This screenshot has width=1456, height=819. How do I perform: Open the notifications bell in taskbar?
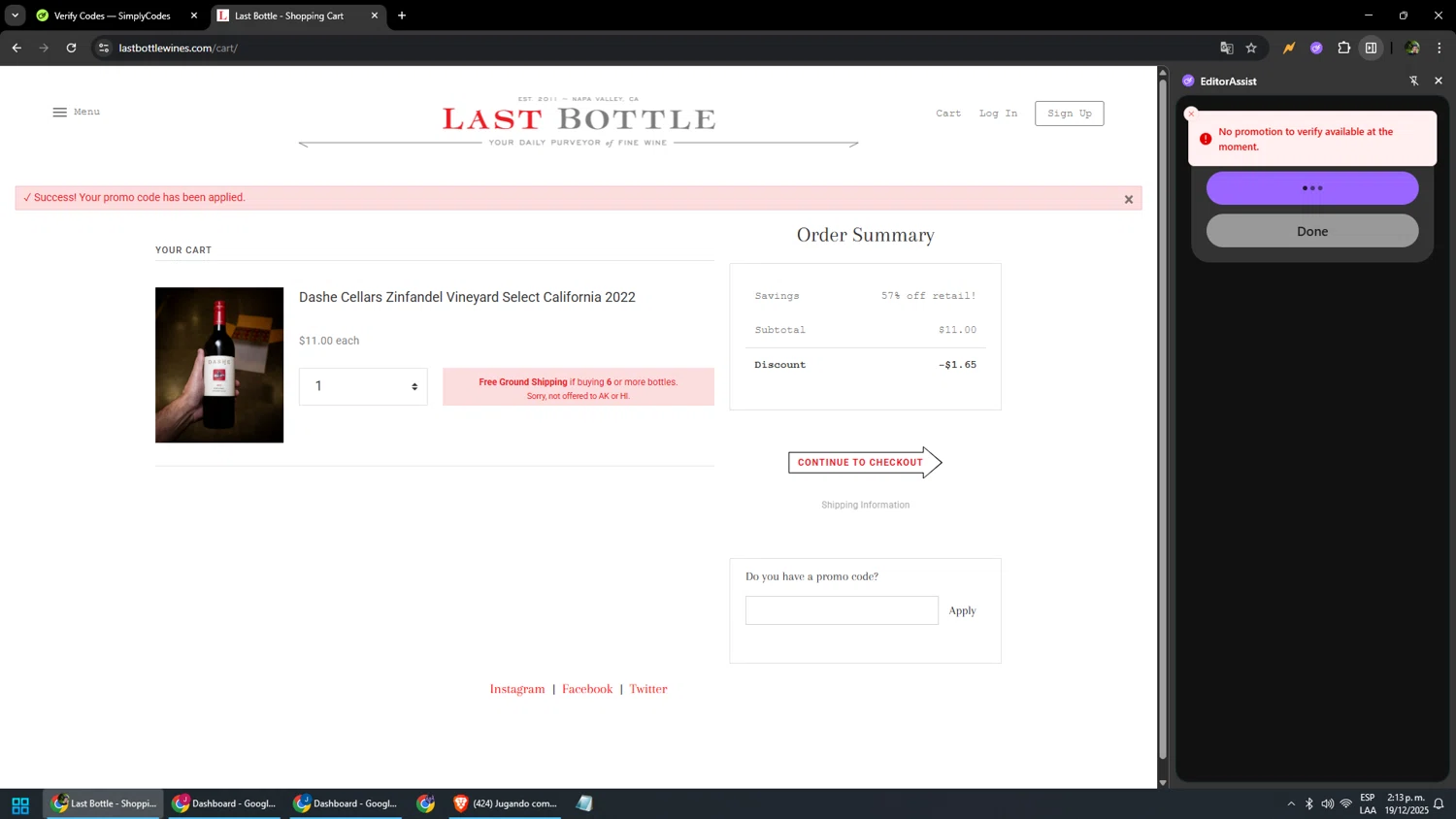tap(1439, 803)
